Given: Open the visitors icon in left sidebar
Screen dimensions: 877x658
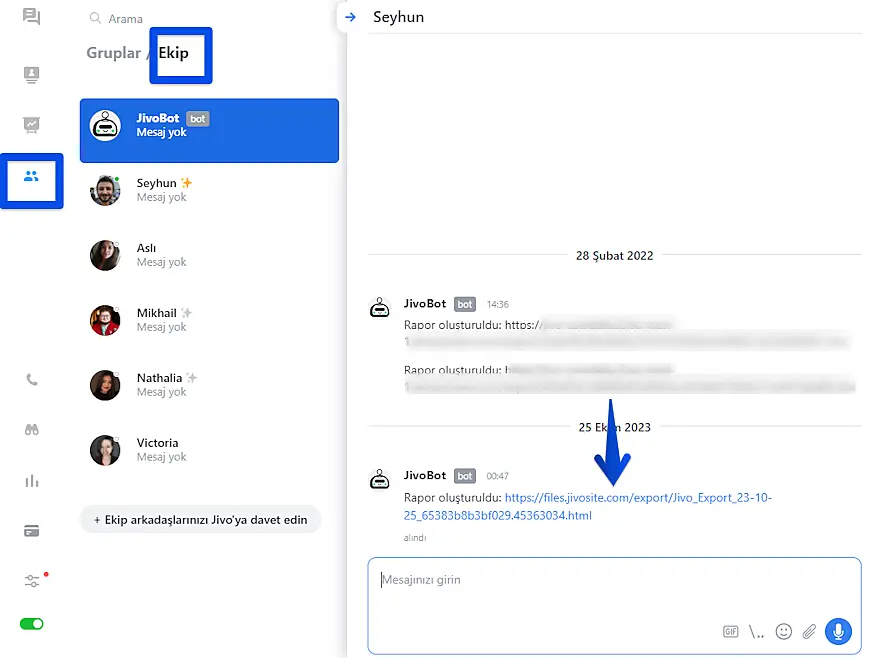Looking at the screenshot, I should pos(32,74).
